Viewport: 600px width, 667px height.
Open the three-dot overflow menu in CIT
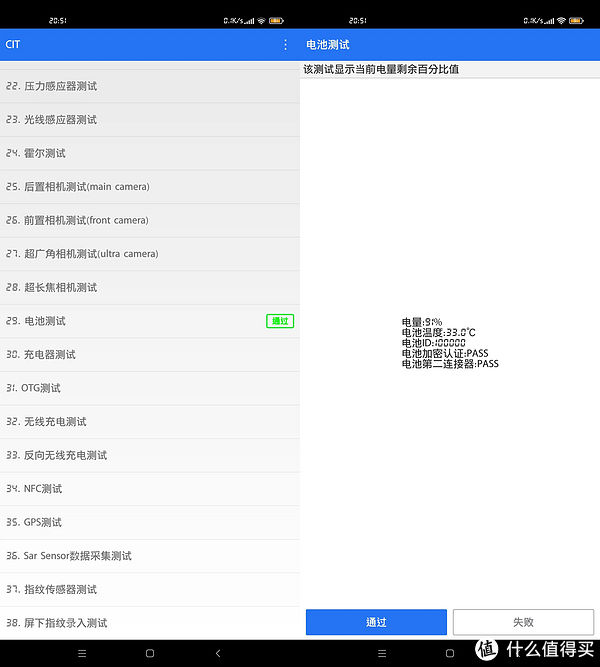click(285, 45)
